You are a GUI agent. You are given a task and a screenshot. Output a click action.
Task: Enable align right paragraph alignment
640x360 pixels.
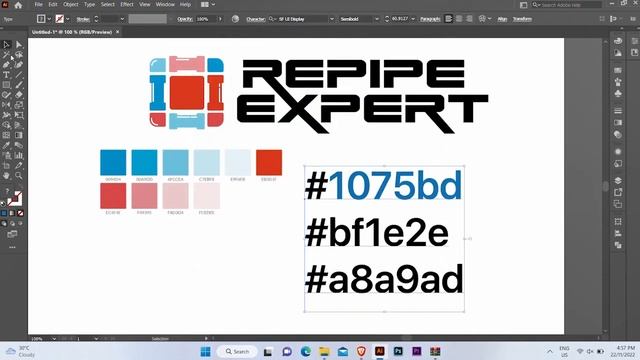click(x=469, y=19)
